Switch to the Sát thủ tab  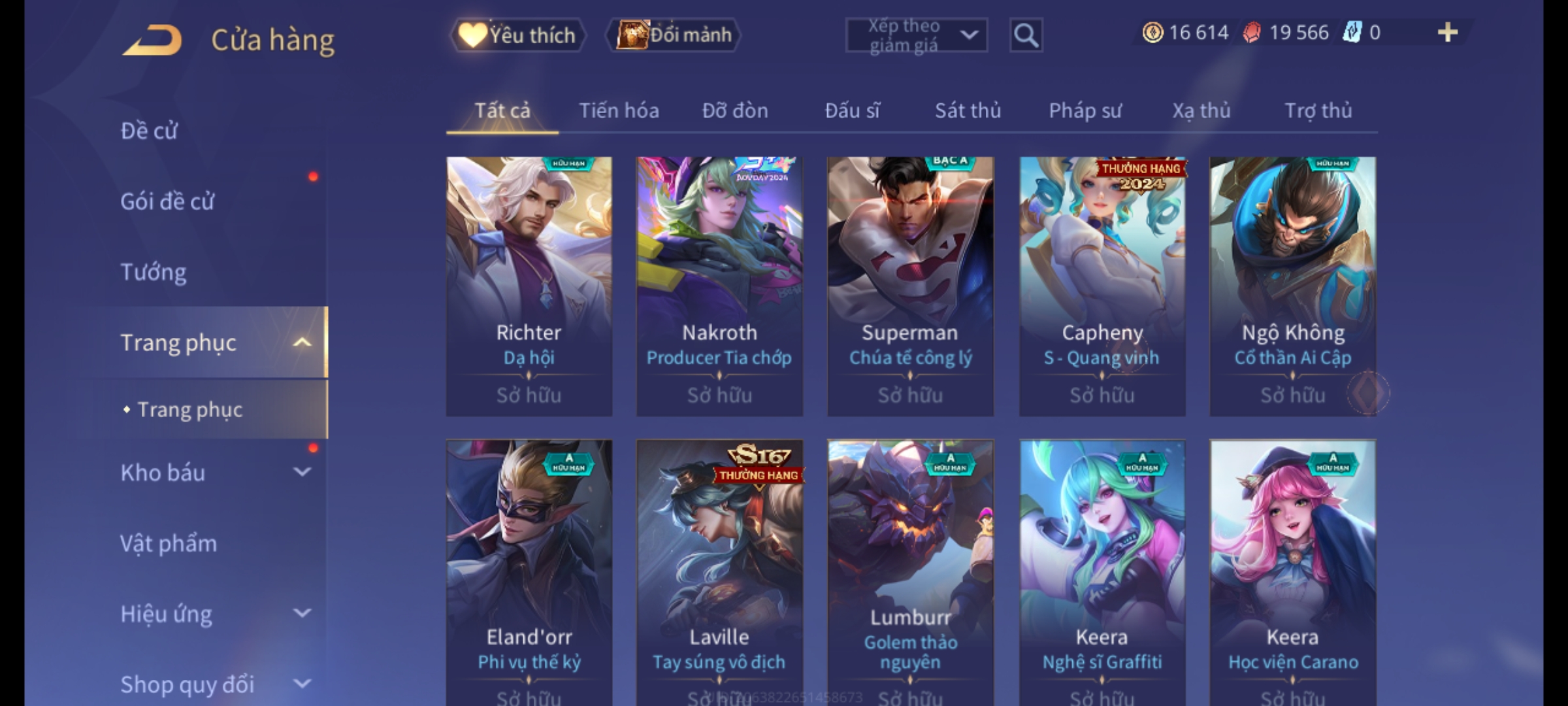tap(968, 110)
